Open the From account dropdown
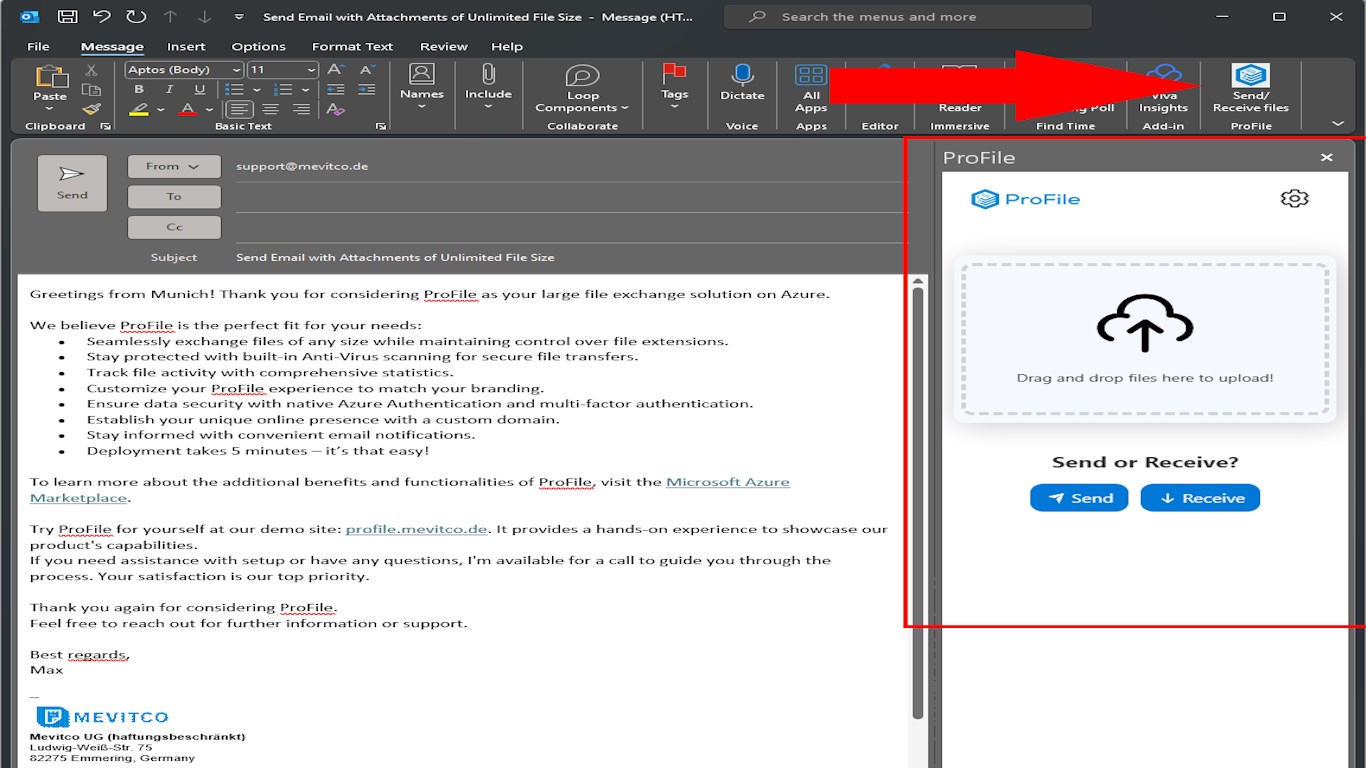Screen dimensions: 1366x768 (174, 167)
